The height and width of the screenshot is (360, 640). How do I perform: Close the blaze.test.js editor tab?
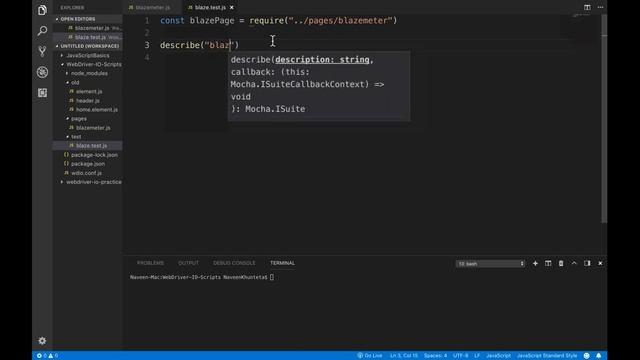pos(231,7)
